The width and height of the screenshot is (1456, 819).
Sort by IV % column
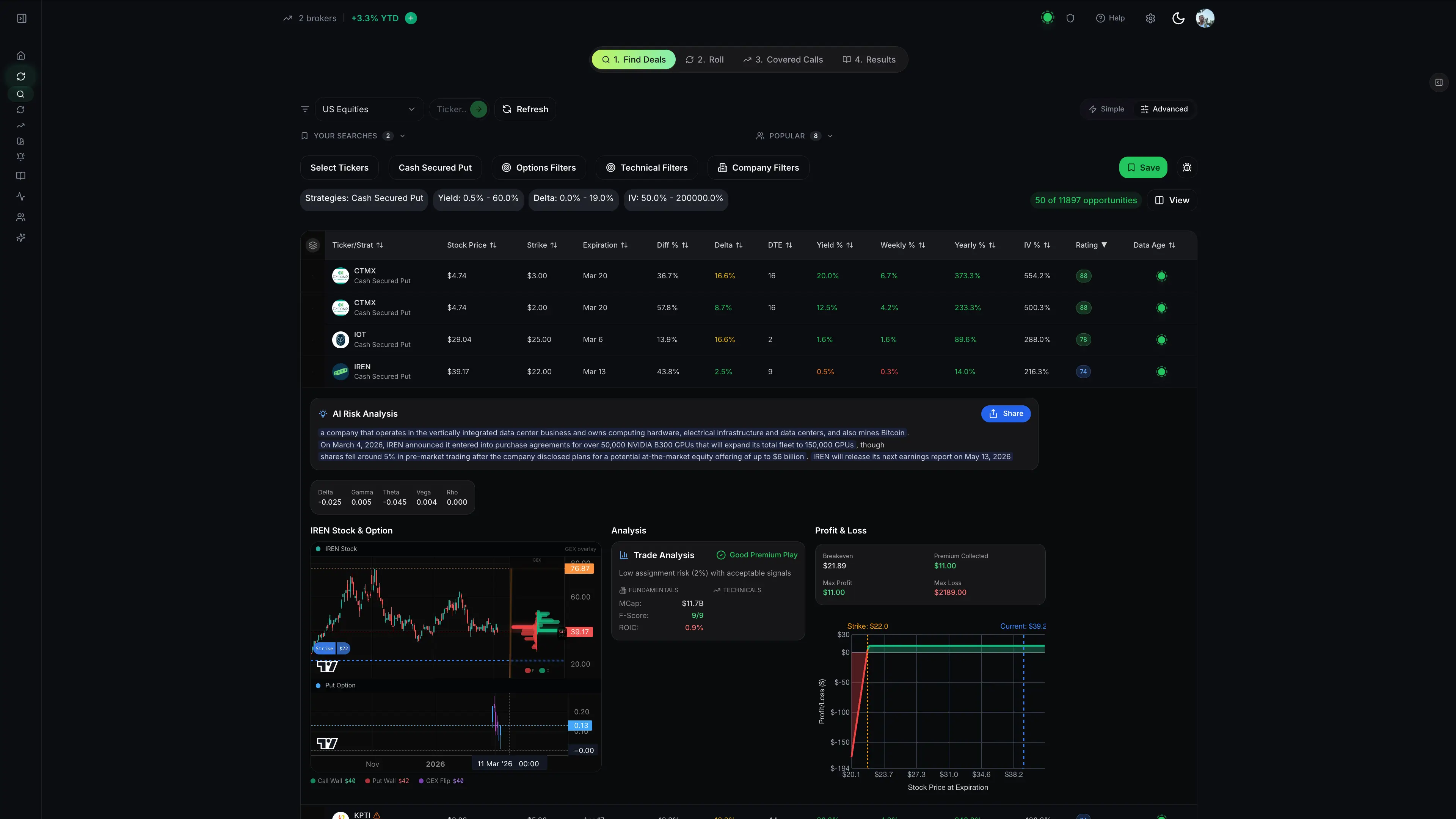click(1037, 245)
